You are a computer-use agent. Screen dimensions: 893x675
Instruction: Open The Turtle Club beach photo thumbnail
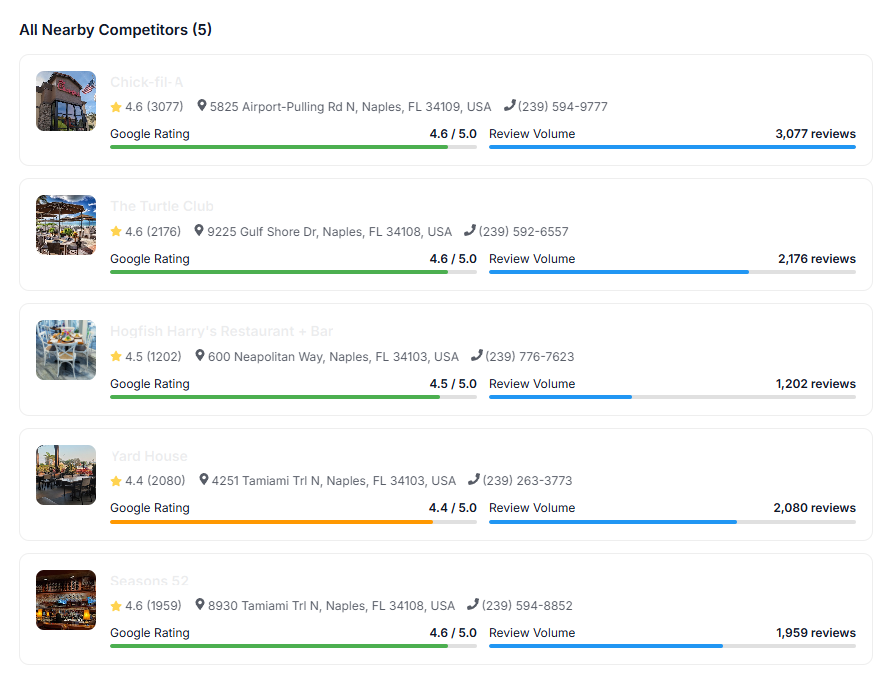tap(66, 225)
